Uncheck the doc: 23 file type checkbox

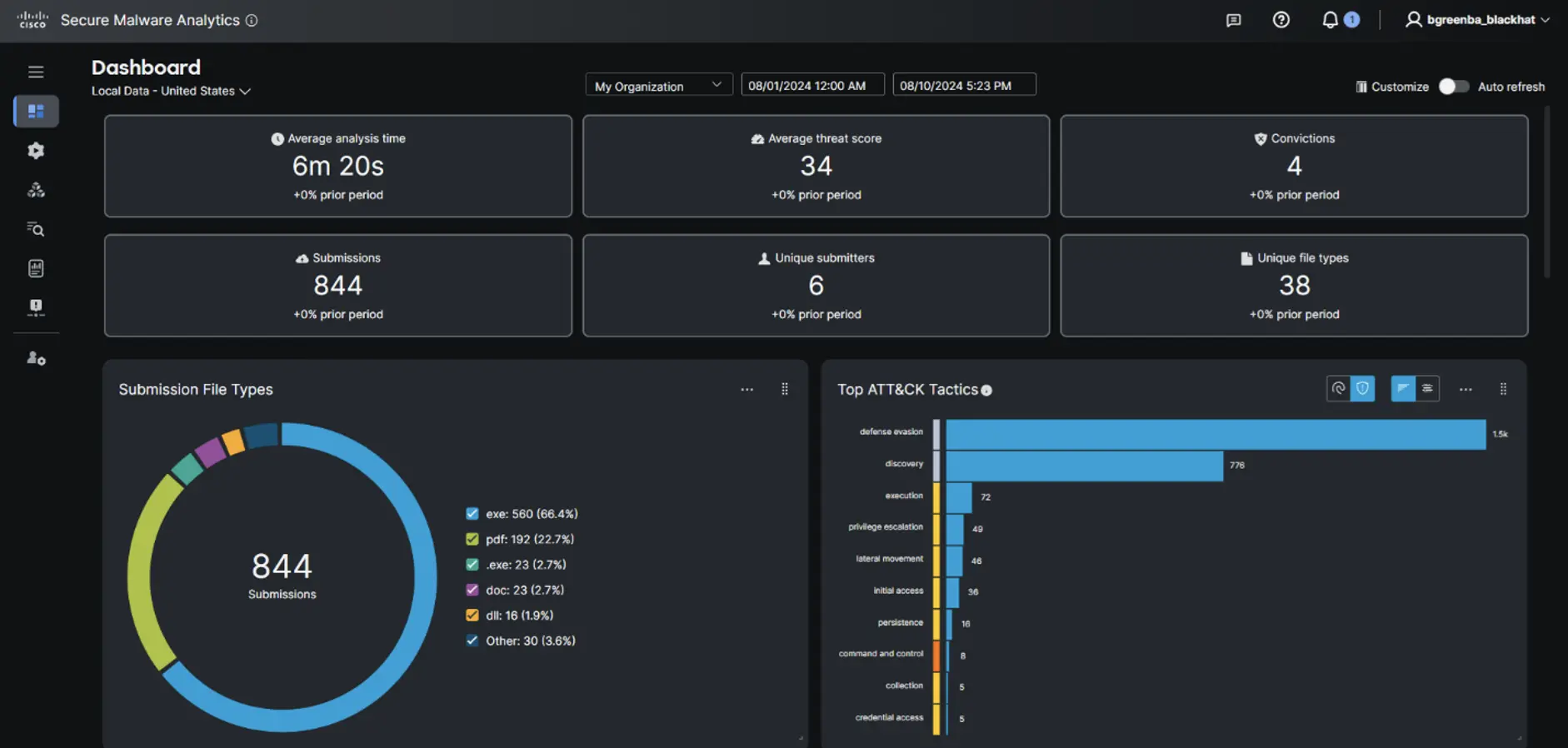(472, 590)
